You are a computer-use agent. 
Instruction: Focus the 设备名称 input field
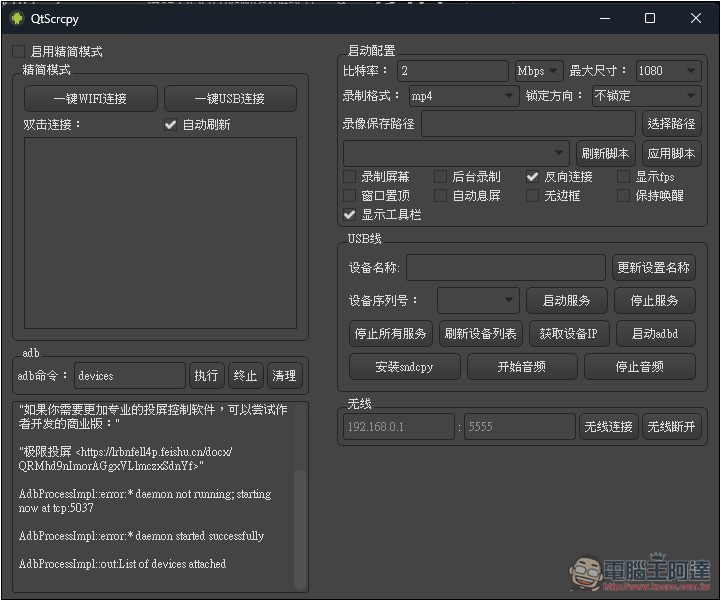point(506,268)
